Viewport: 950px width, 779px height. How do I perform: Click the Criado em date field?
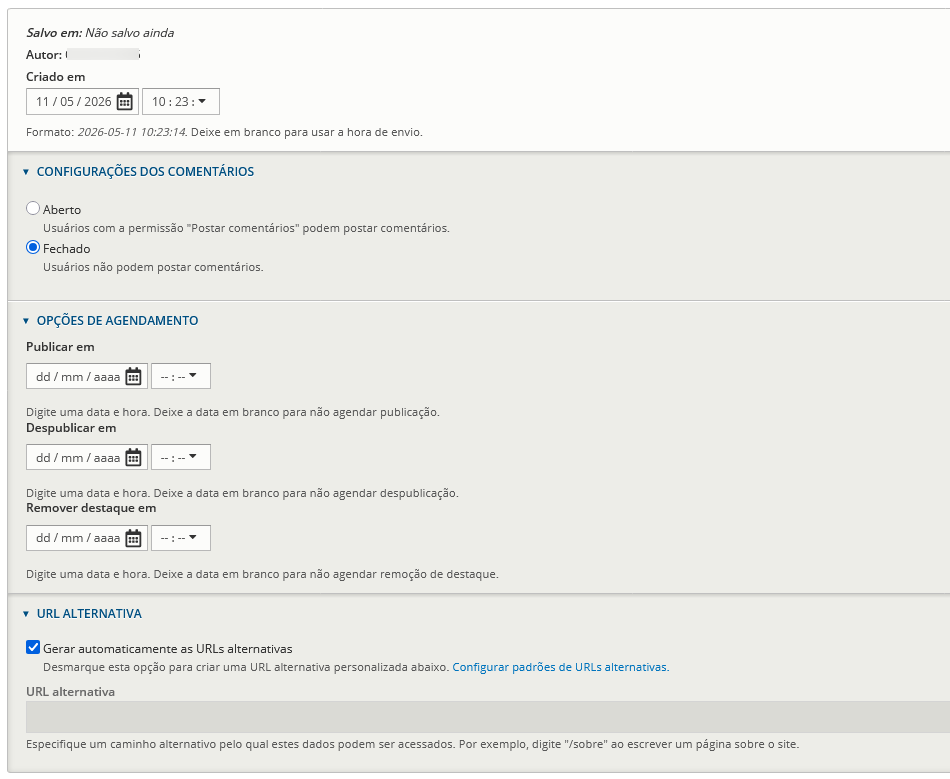coord(82,102)
